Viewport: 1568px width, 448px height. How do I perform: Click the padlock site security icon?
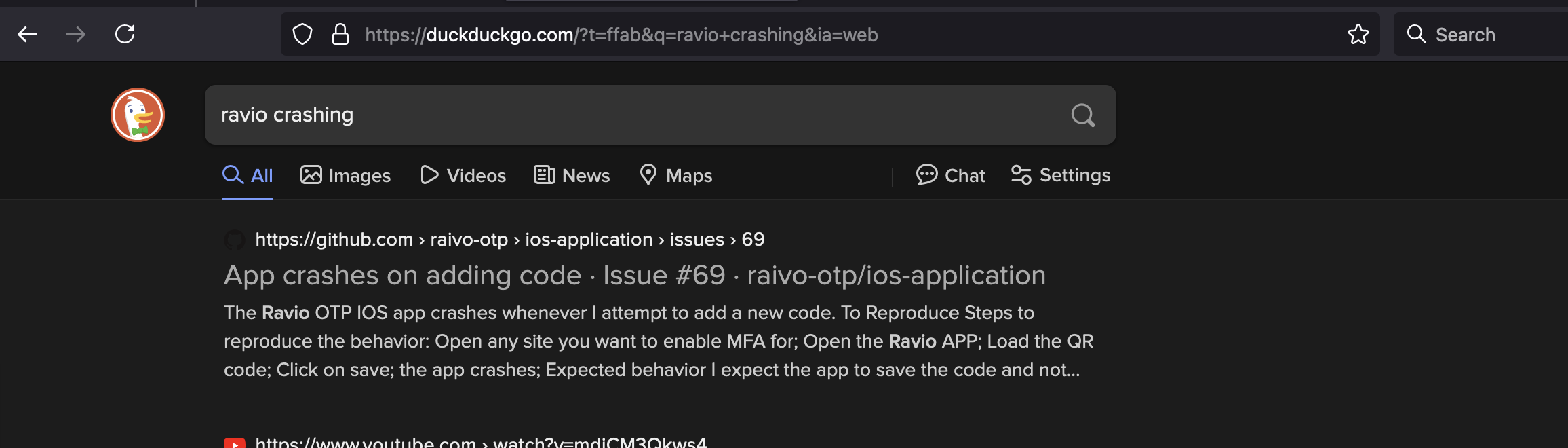point(340,35)
